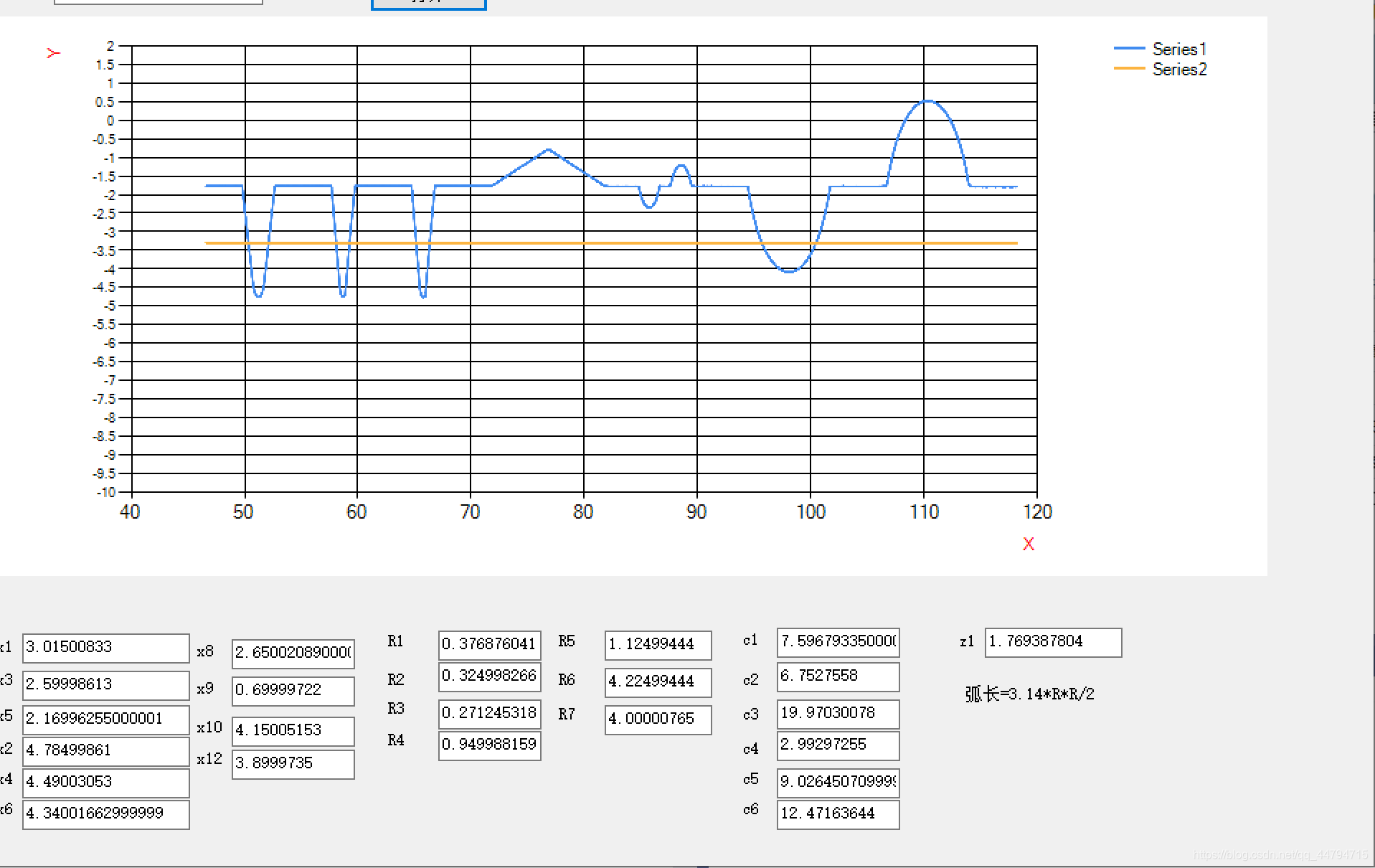Click the x-axis tick label 80
The width and height of the screenshot is (1375, 868).
(583, 511)
